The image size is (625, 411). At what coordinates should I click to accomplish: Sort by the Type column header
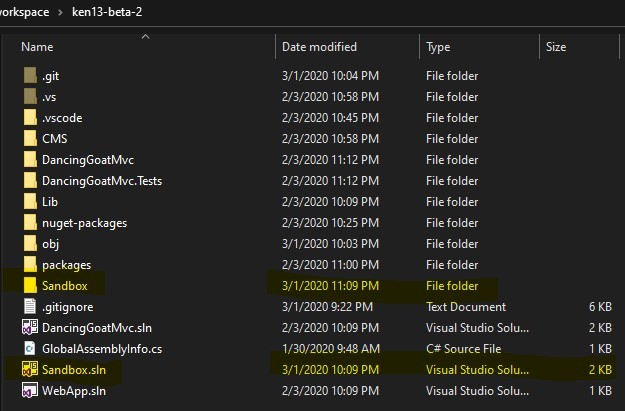click(x=438, y=47)
